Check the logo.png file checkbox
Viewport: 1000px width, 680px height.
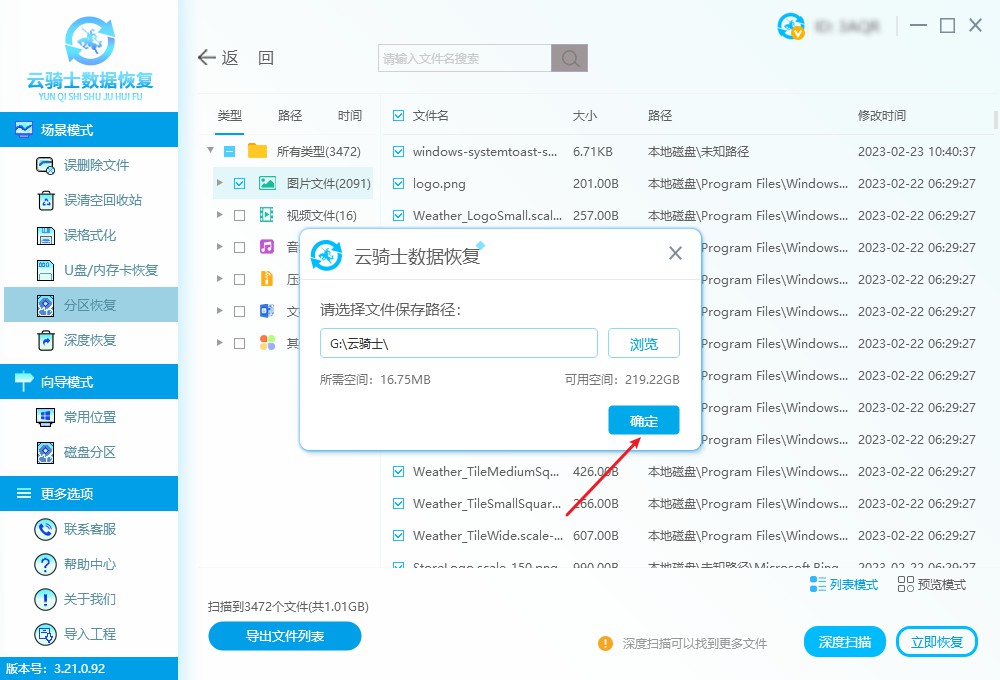(397, 183)
